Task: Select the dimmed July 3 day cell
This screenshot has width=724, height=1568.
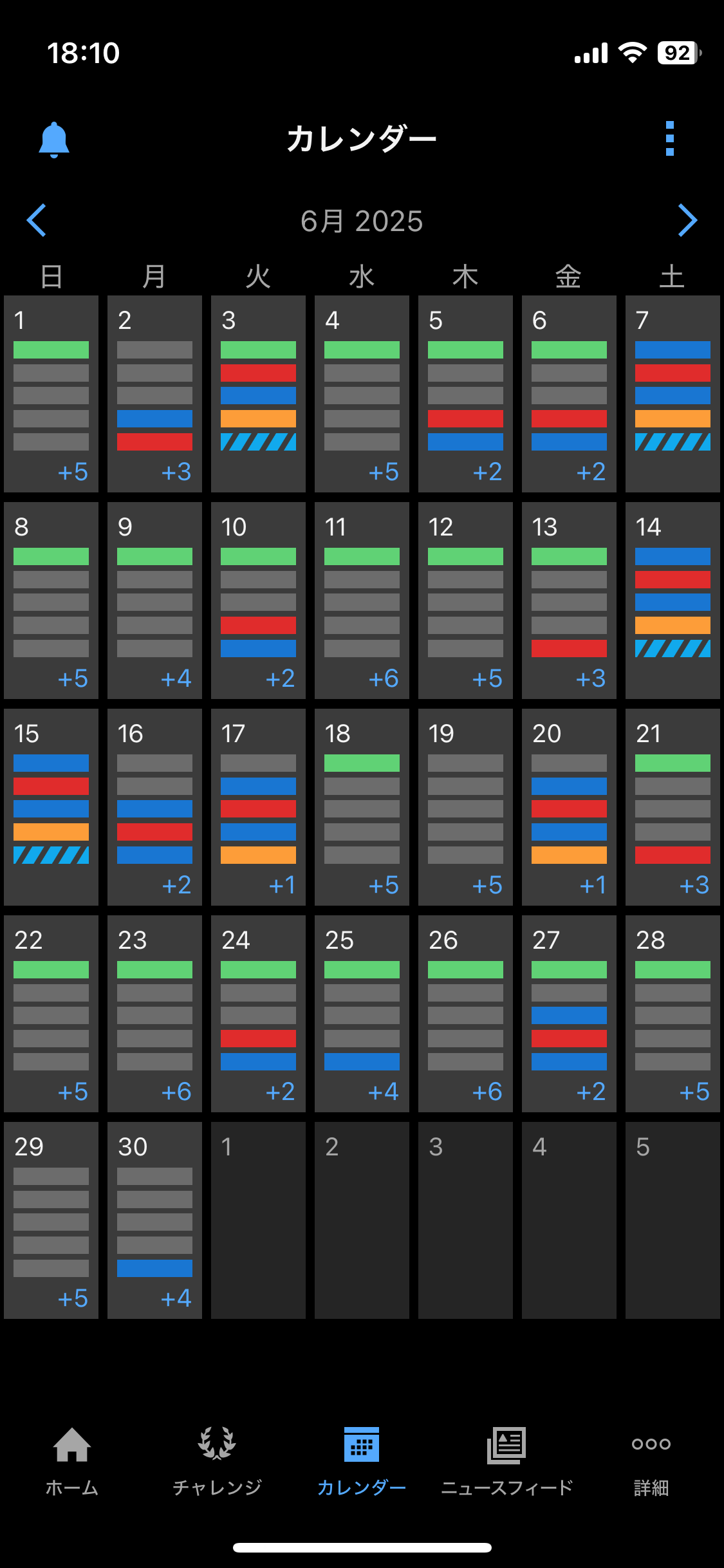Action: (x=465, y=1220)
